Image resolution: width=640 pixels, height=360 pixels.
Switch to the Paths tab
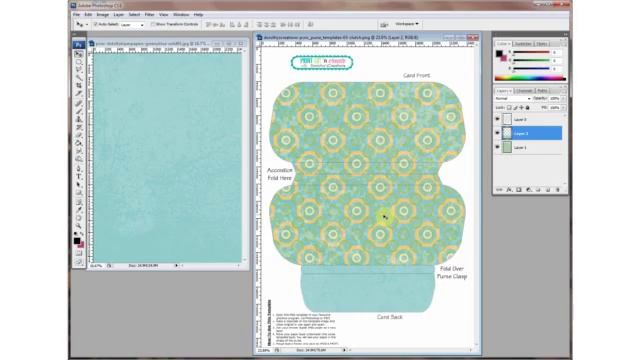[x=542, y=91]
